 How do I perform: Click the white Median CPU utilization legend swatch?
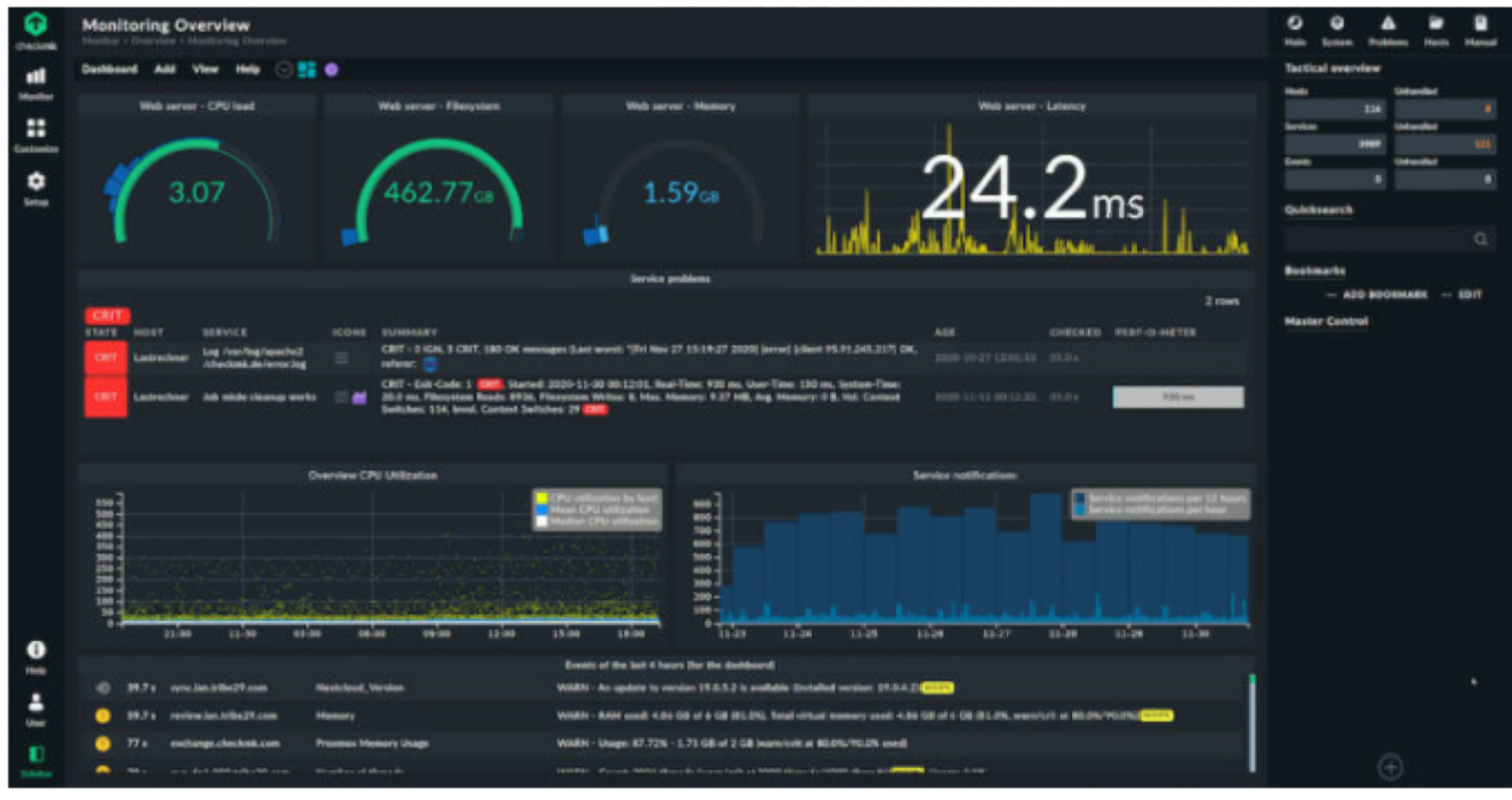[541, 522]
